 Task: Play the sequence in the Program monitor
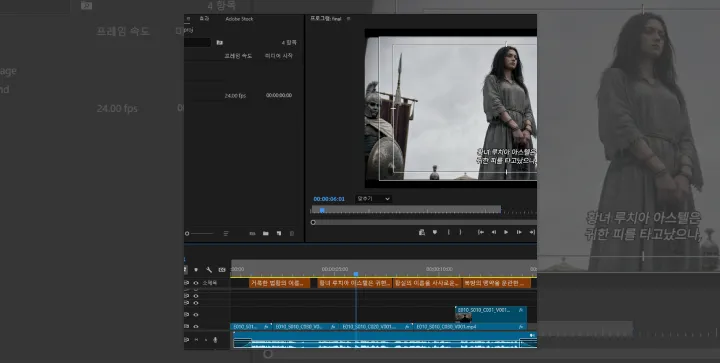click(x=506, y=232)
